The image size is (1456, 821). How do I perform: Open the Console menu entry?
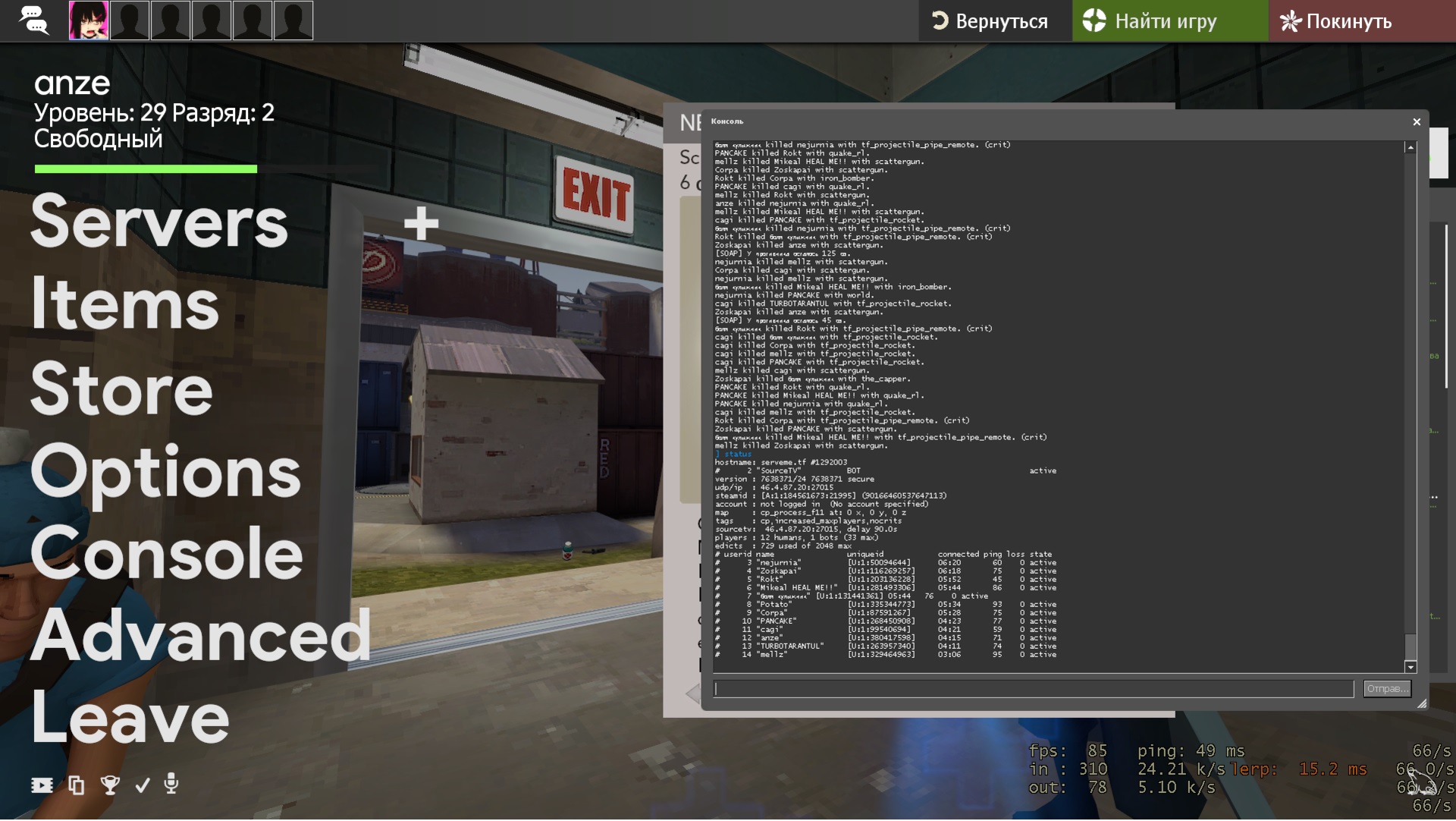167,553
